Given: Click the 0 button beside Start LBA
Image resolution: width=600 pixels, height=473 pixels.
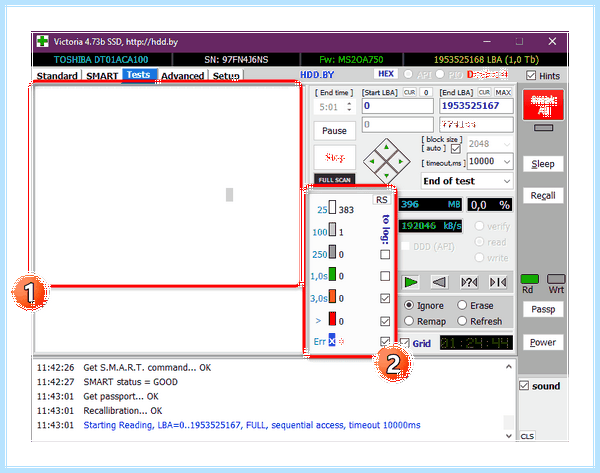Looking at the screenshot, I should click(x=426, y=92).
